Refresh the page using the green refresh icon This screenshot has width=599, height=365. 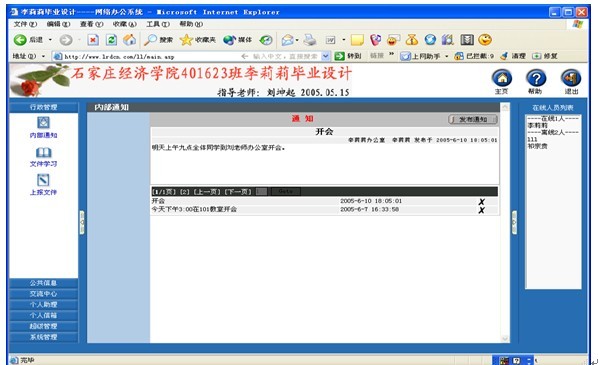[x=111, y=40]
